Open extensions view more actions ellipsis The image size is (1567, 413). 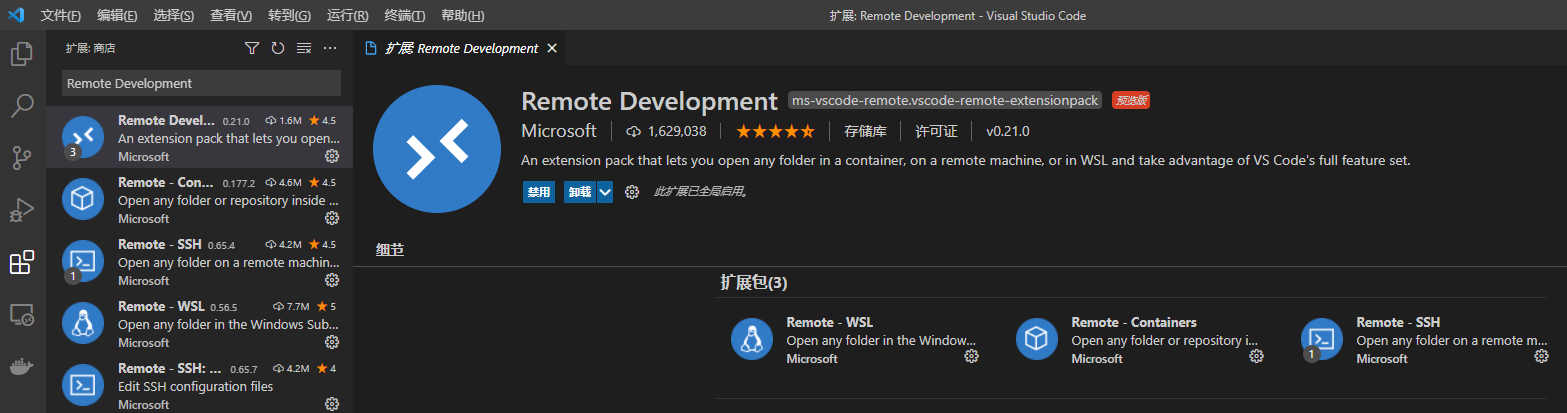(331, 48)
